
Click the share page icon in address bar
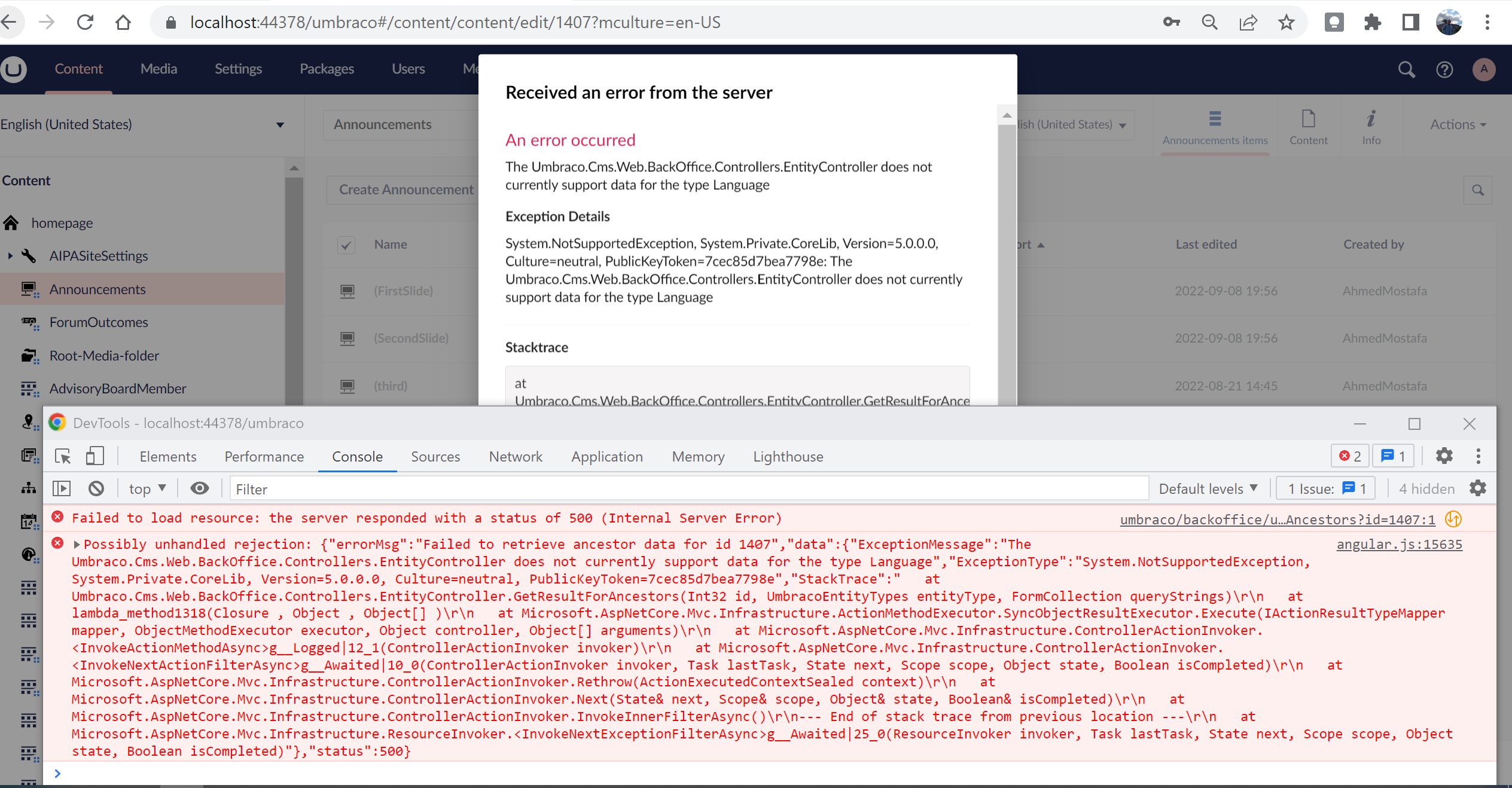coord(1248,22)
